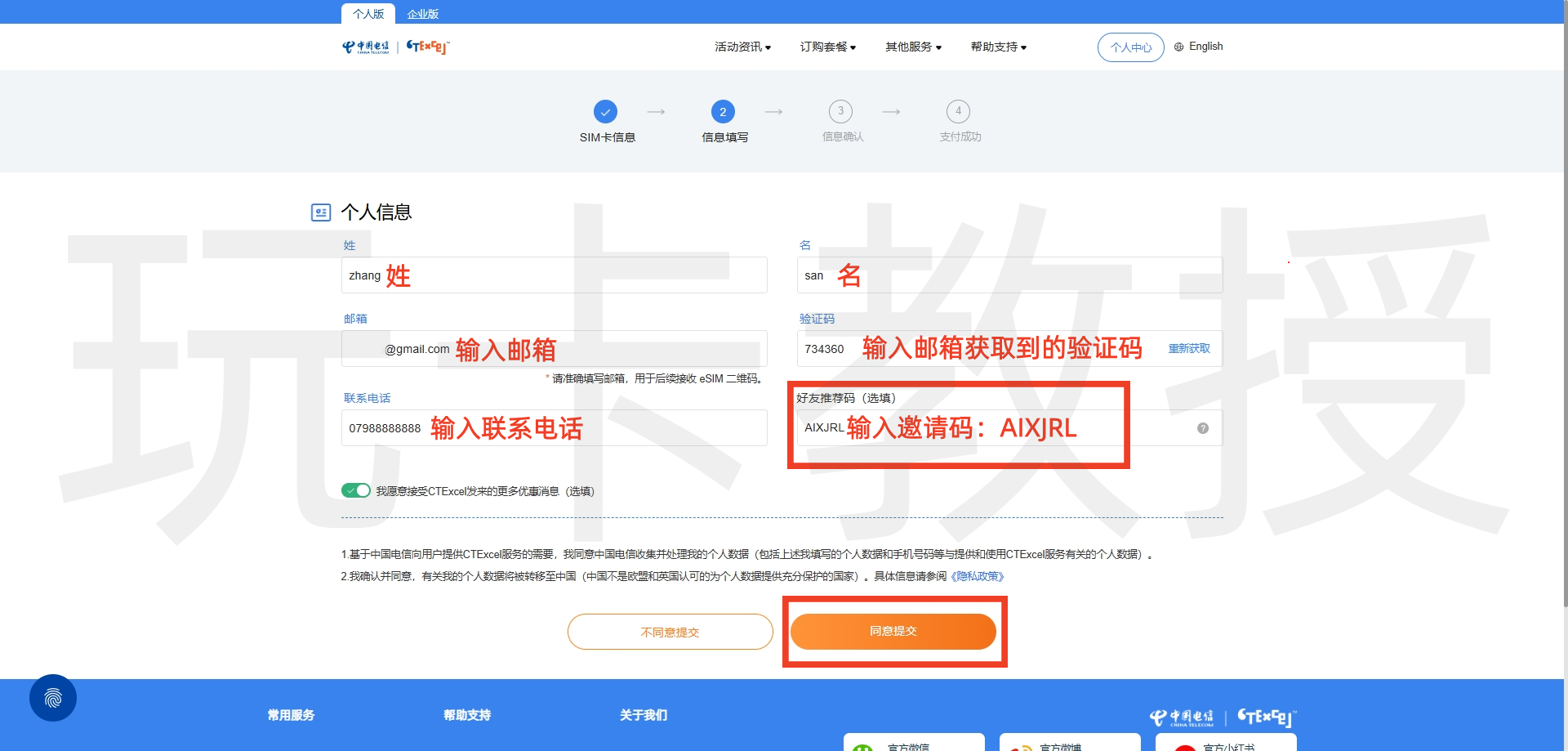Click the fingerprint floating button
Screen dimensions: 1568x751
coord(53,698)
